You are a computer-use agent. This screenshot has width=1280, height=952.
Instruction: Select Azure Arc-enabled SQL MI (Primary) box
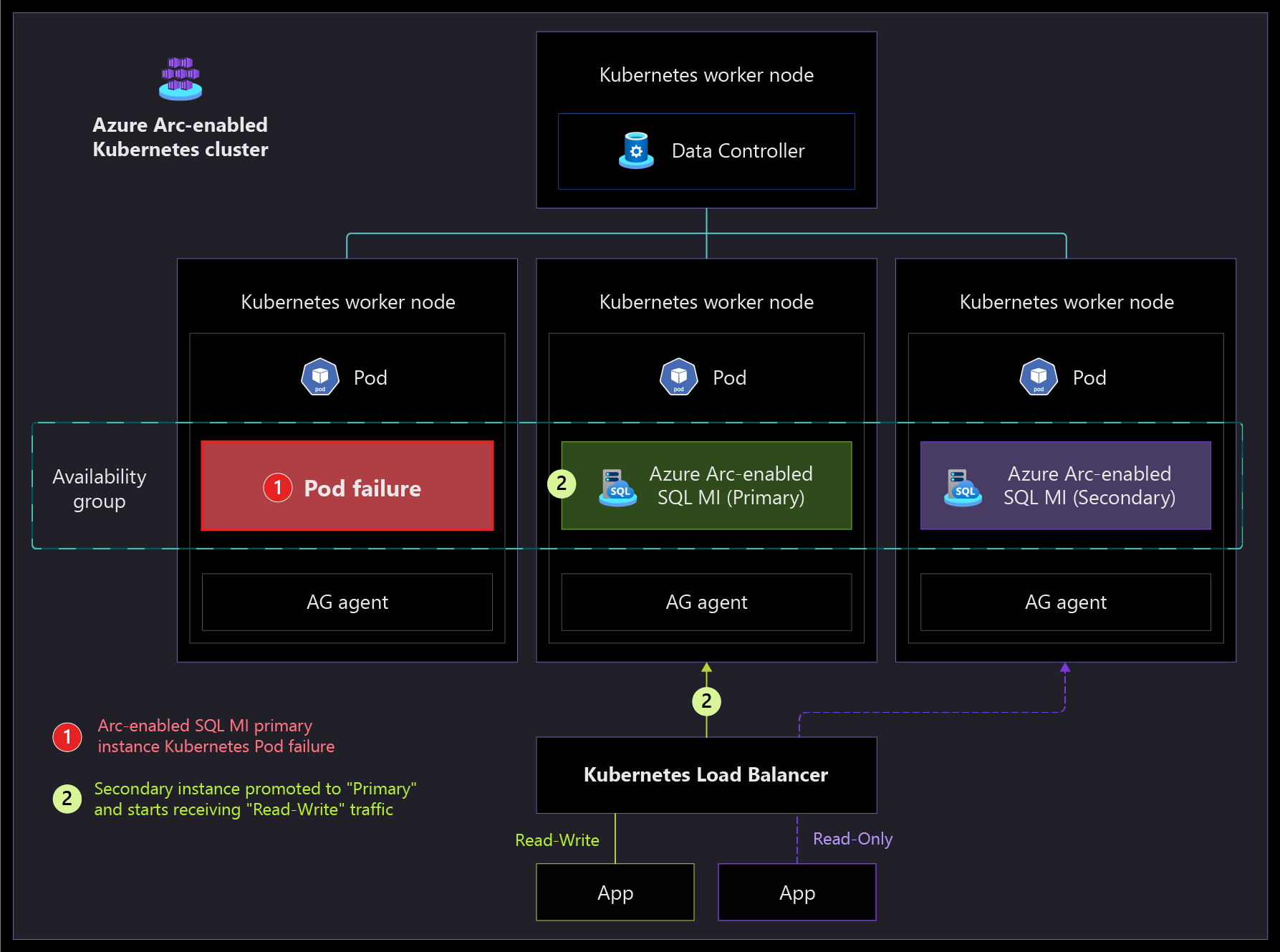(x=707, y=486)
